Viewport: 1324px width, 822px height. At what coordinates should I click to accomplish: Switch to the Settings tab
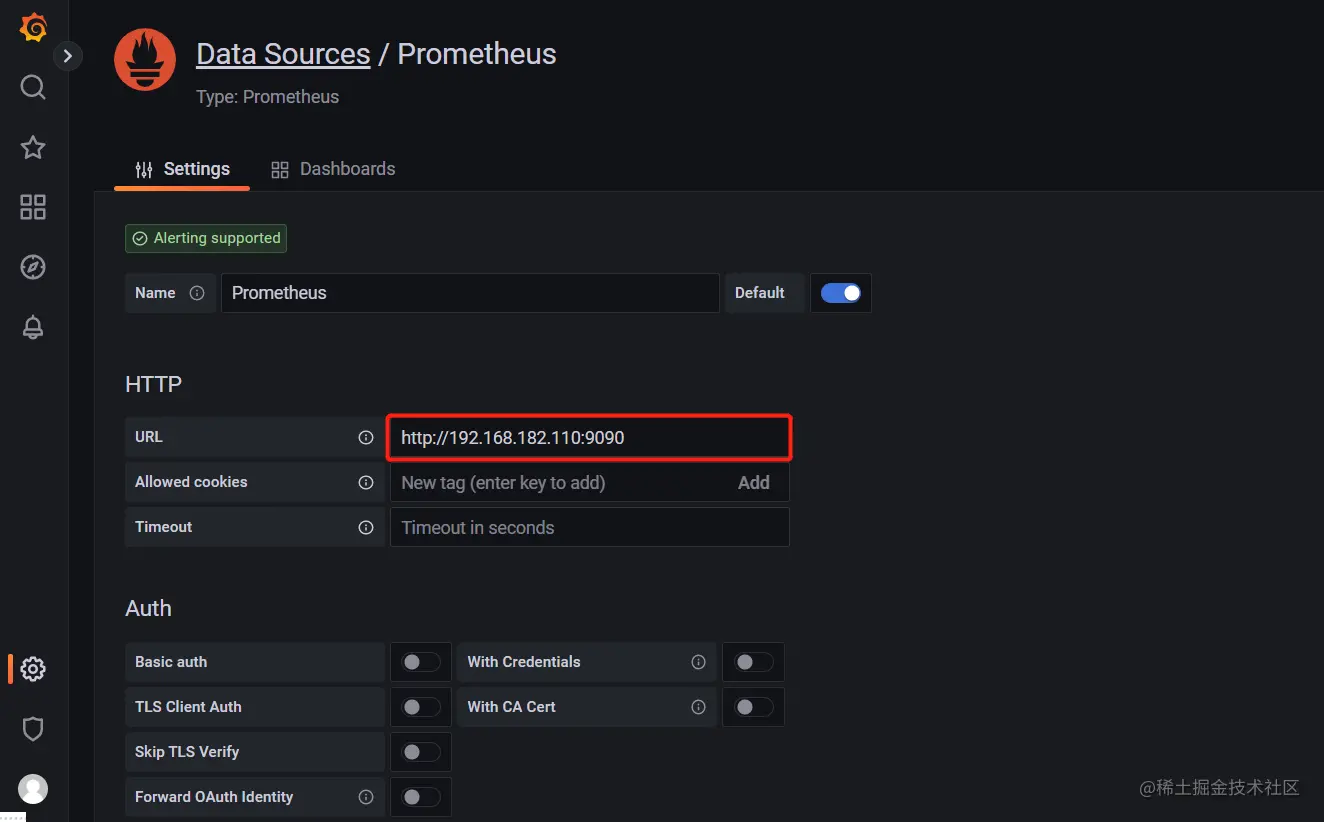pos(182,169)
